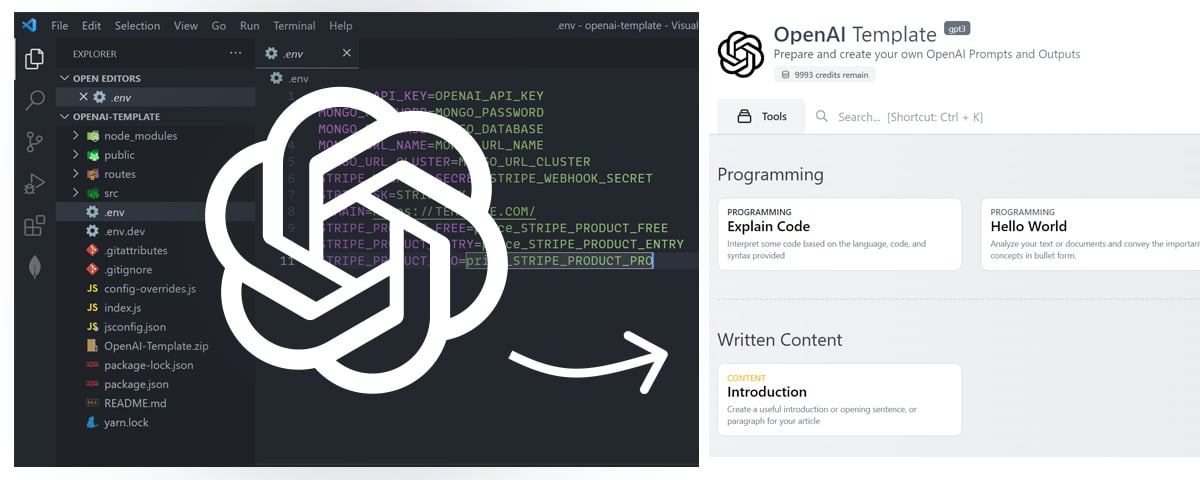
Task: Click the zip icon of OpenAI-Template.zip
Action: click(x=92, y=345)
